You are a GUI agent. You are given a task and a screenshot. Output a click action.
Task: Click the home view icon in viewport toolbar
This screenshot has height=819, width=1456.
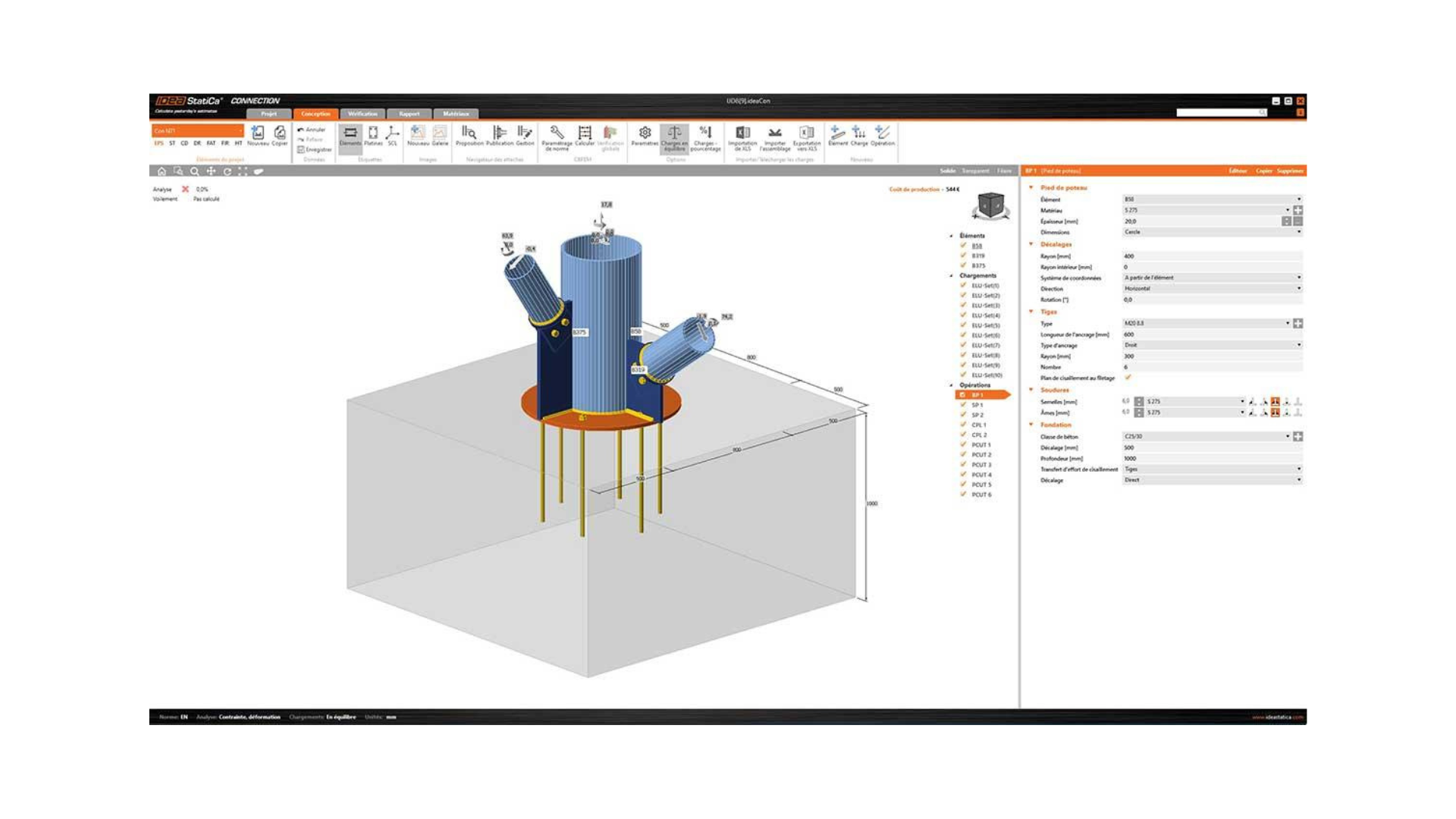pos(162,171)
